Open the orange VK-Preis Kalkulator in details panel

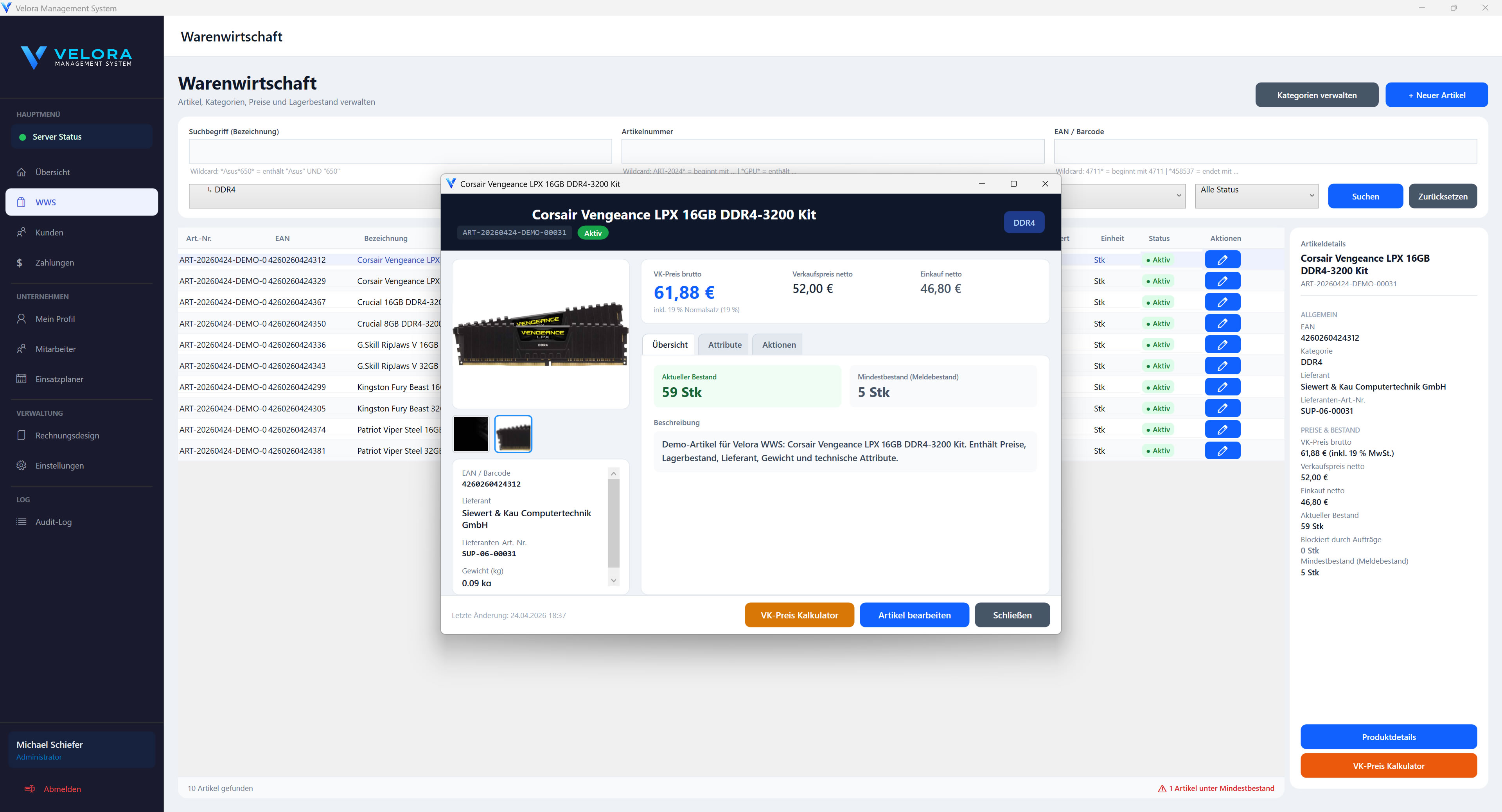(x=1388, y=766)
